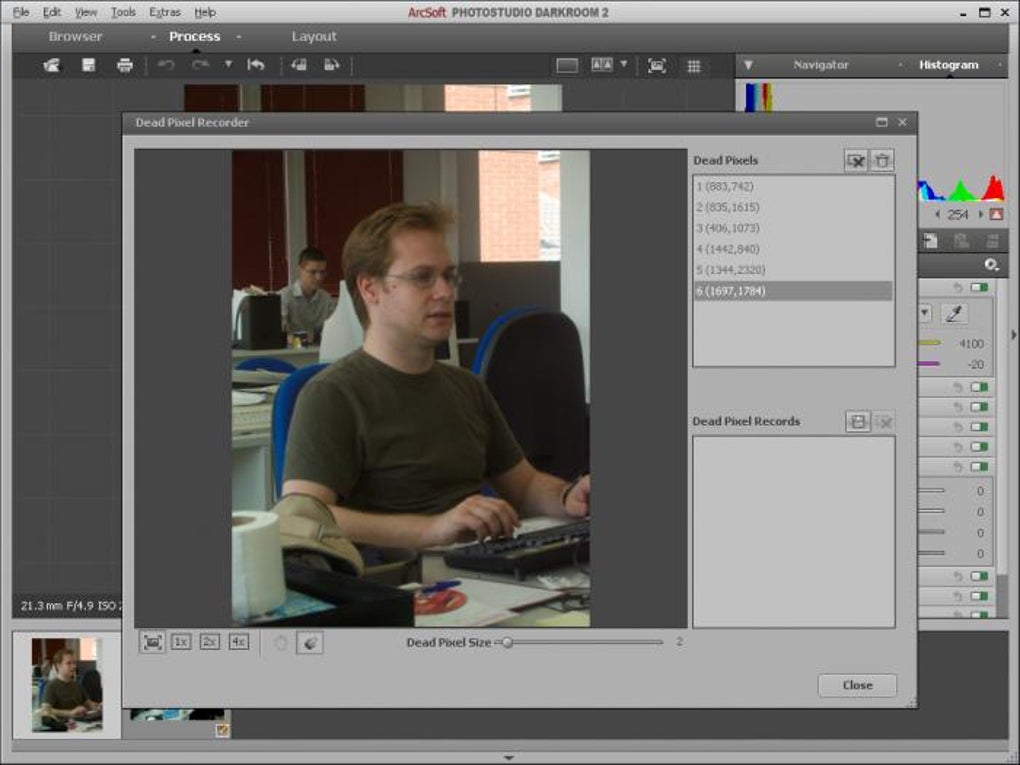
Task: Save the Dead Pixel Records entry
Action: click(x=857, y=422)
